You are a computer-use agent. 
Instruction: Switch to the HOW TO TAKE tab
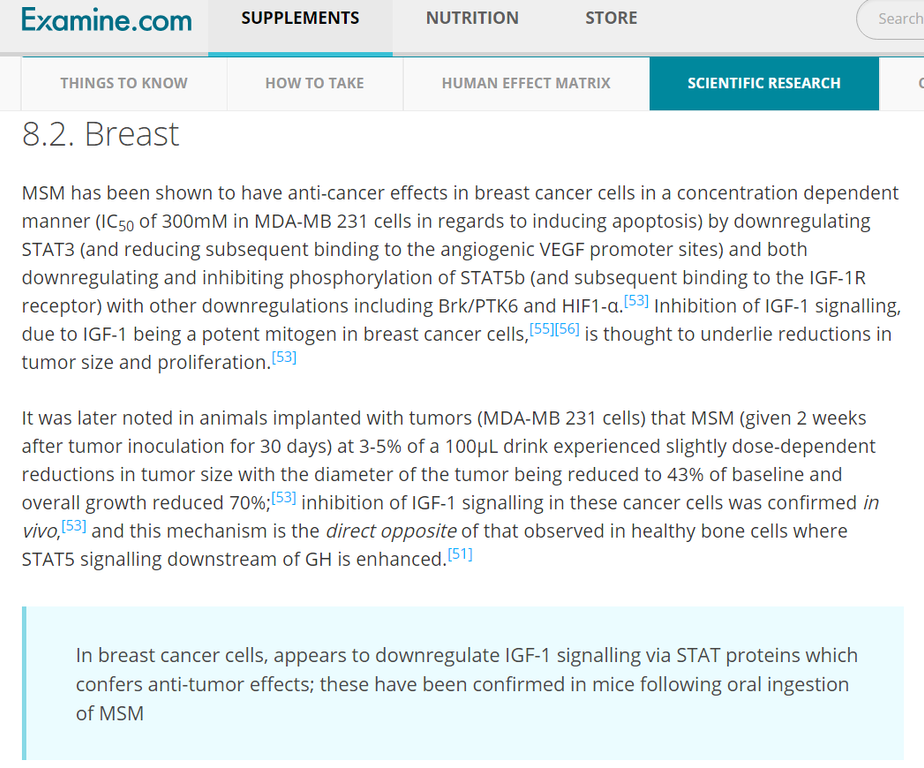[315, 83]
